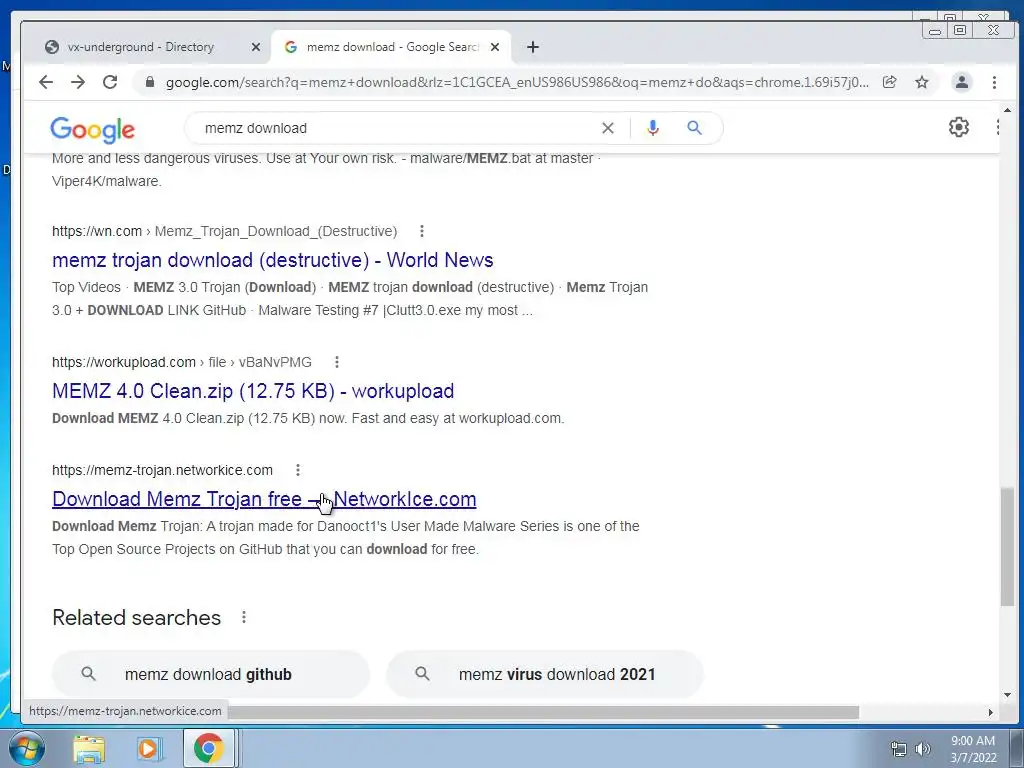Click the Chrome taskbar icon
This screenshot has width=1024, height=768.
[x=208, y=749]
